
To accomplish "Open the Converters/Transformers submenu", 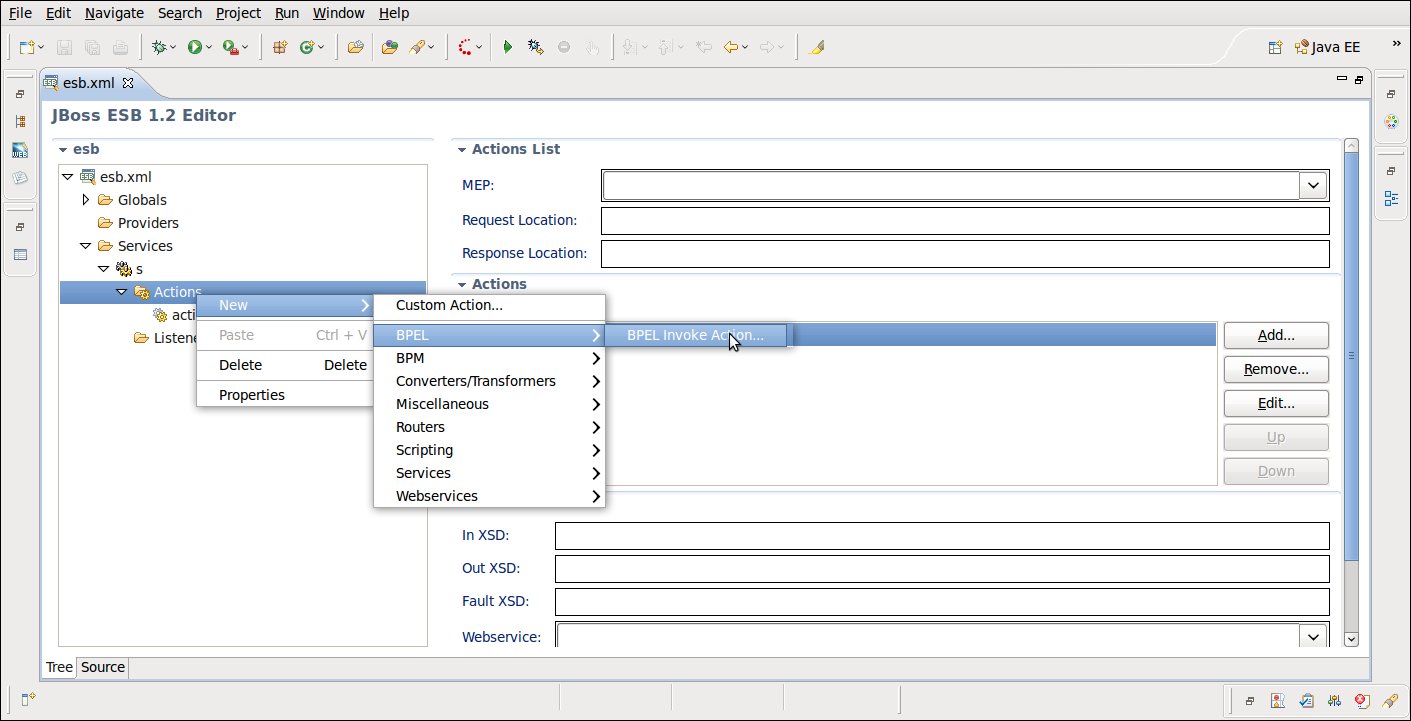I will pos(489,381).
